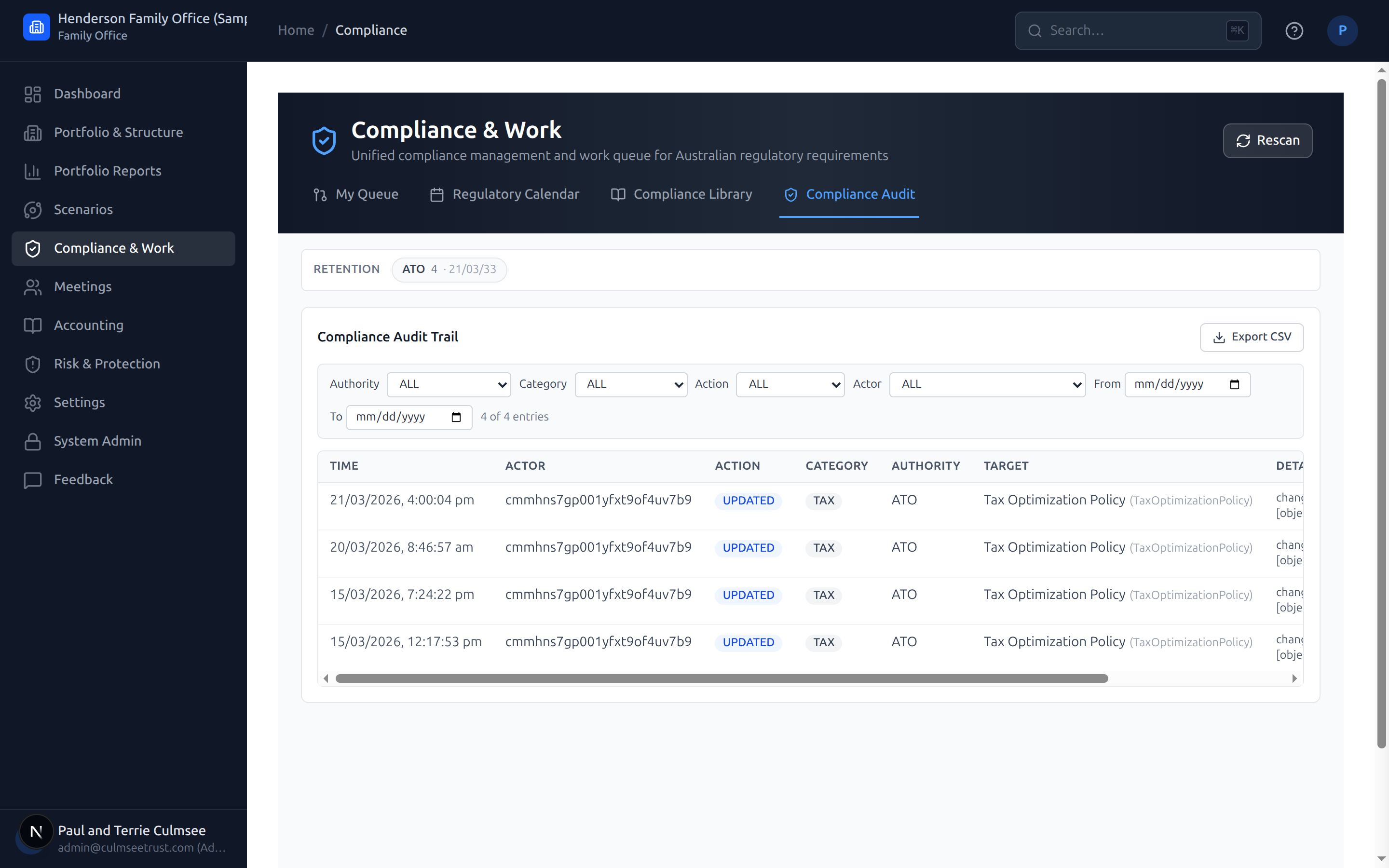Open calendar picker in From date field
Screen dimensions: 1389x868
pos(1234,384)
